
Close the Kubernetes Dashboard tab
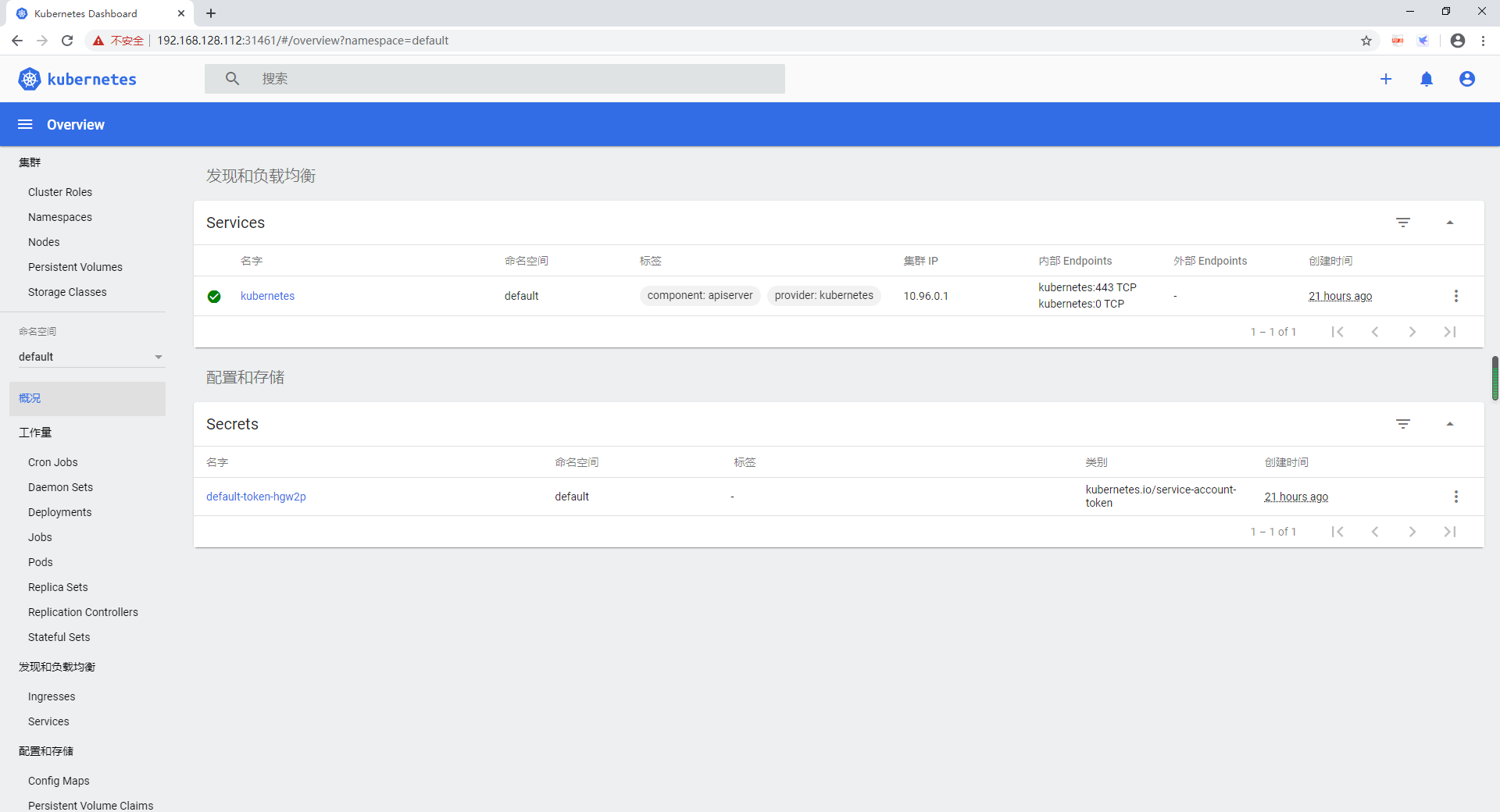pyautogui.click(x=181, y=13)
